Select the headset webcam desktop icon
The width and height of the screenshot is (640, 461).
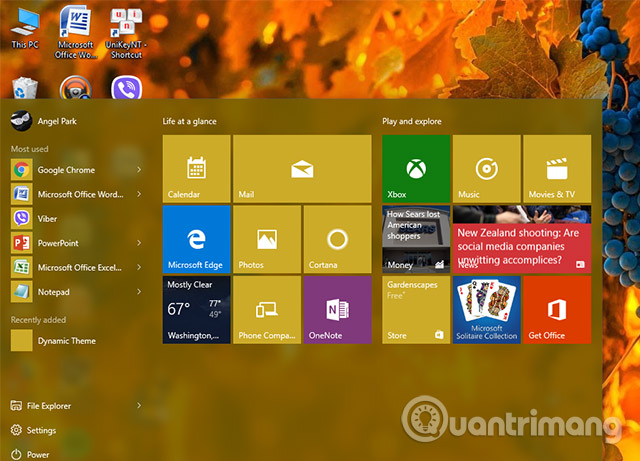click(76, 87)
